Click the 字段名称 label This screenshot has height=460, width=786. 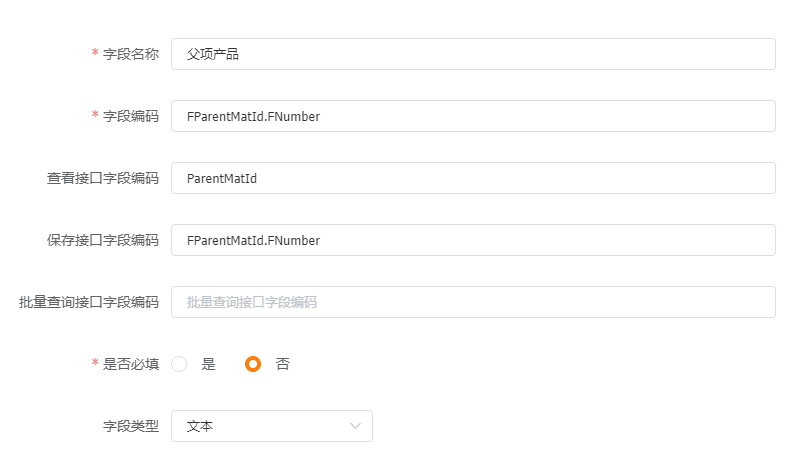click(x=131, y=54)
